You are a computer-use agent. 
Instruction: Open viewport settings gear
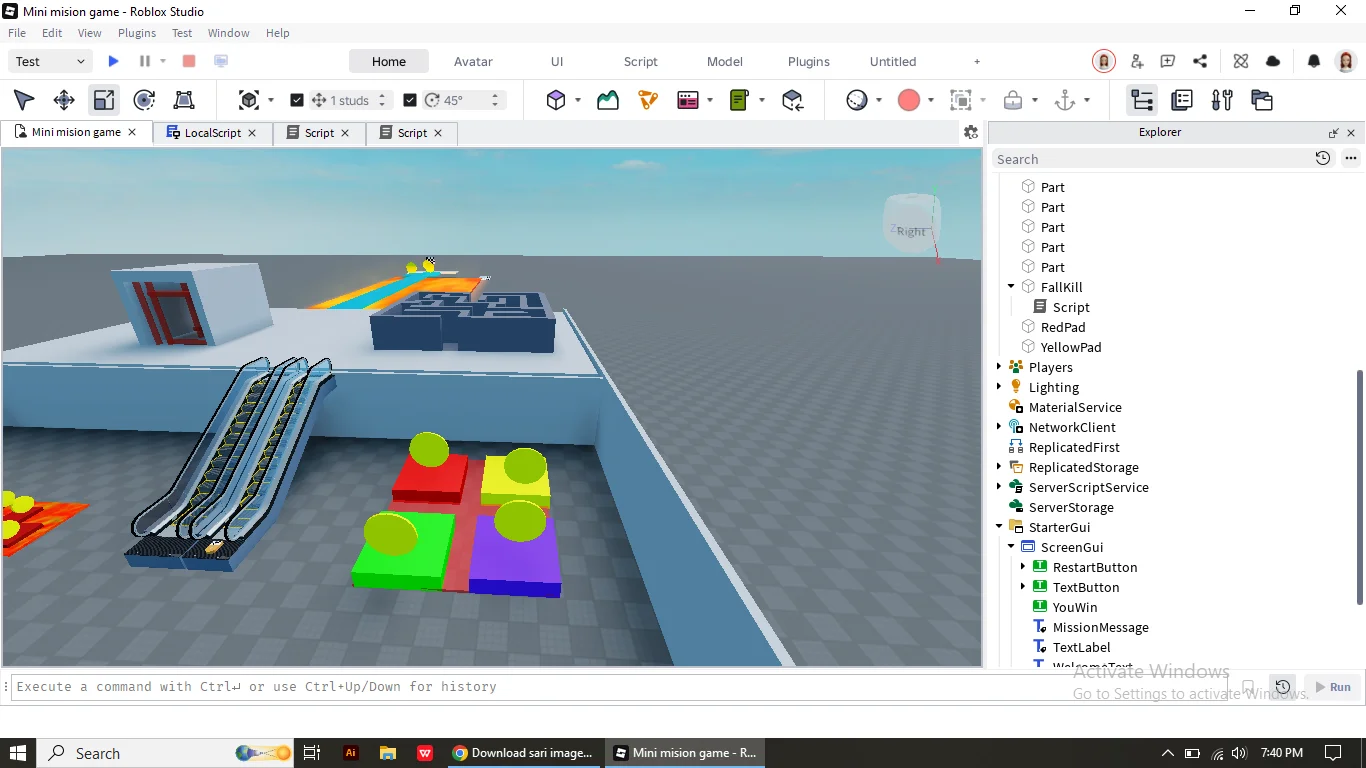[970, 132]
